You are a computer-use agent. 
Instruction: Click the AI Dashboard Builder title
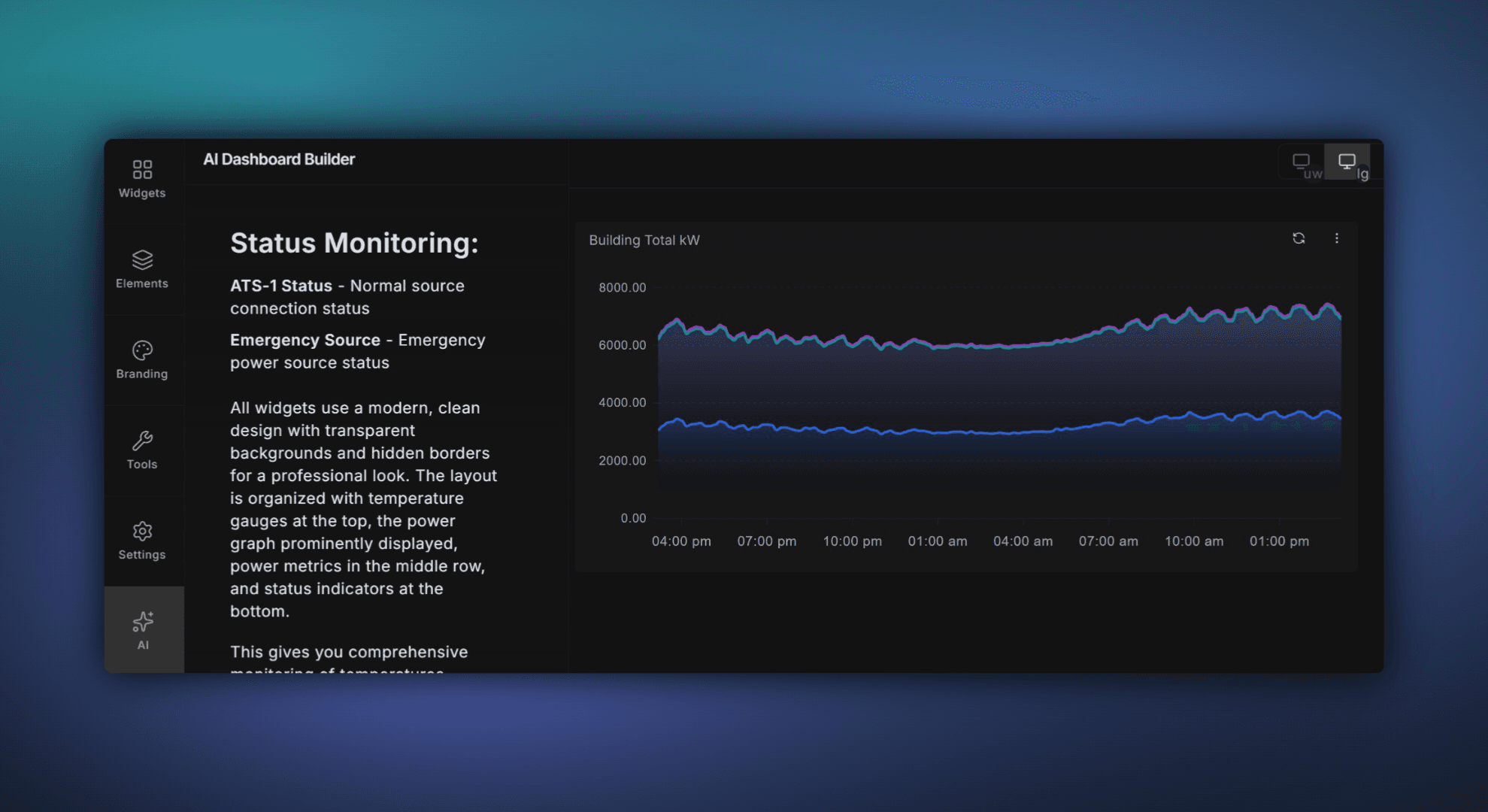pyautogui.click(x=279, y=159)
